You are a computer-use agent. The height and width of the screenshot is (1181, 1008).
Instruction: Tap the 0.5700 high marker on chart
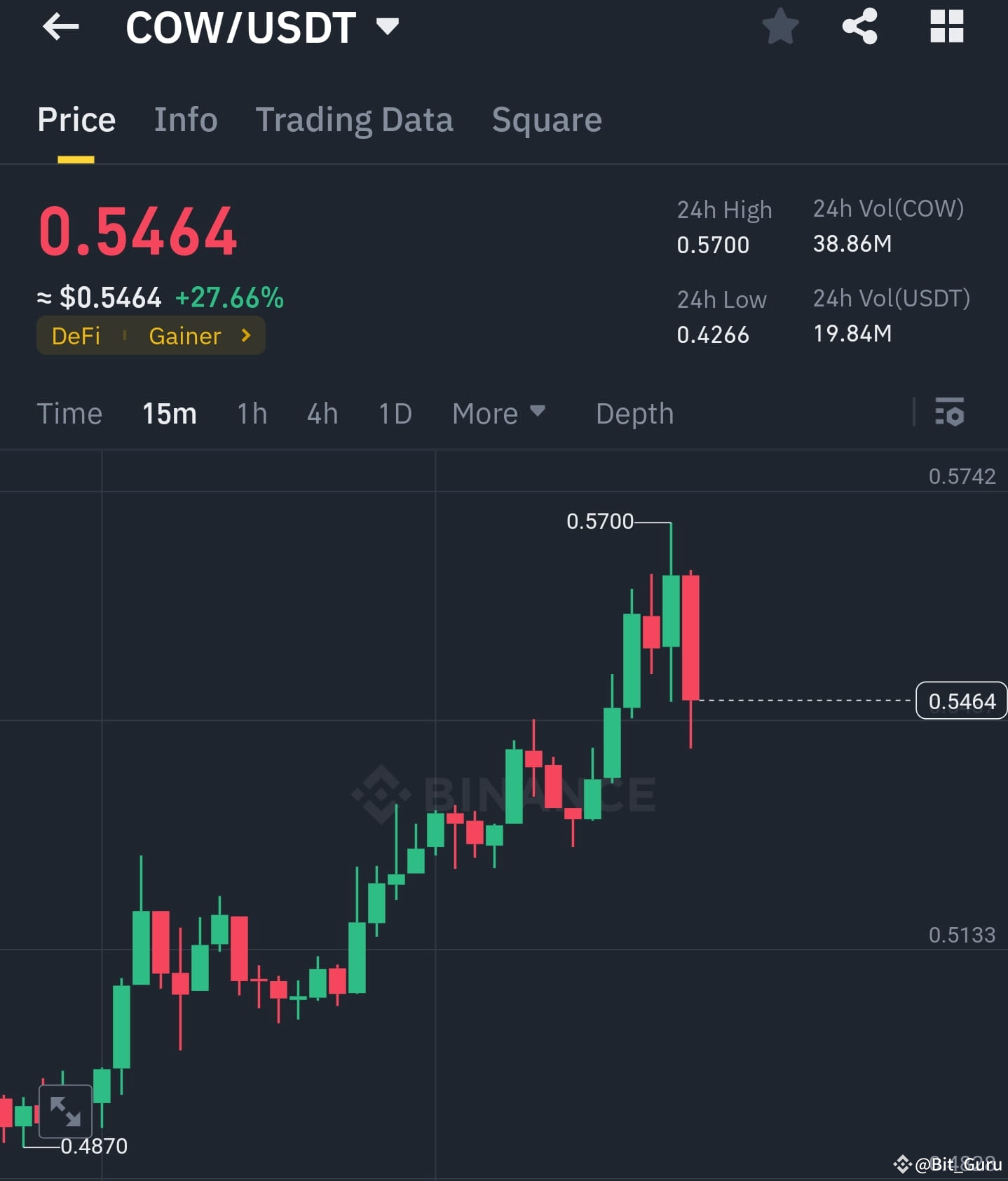[x=600, y=521]
